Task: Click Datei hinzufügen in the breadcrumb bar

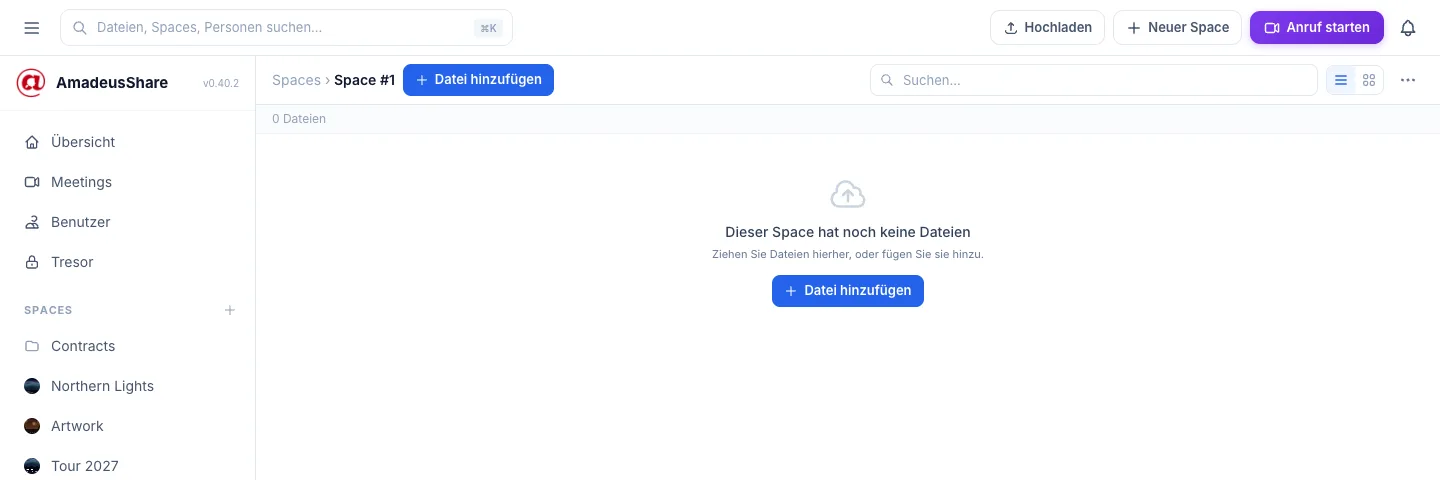Action: (x=478, y=80)
